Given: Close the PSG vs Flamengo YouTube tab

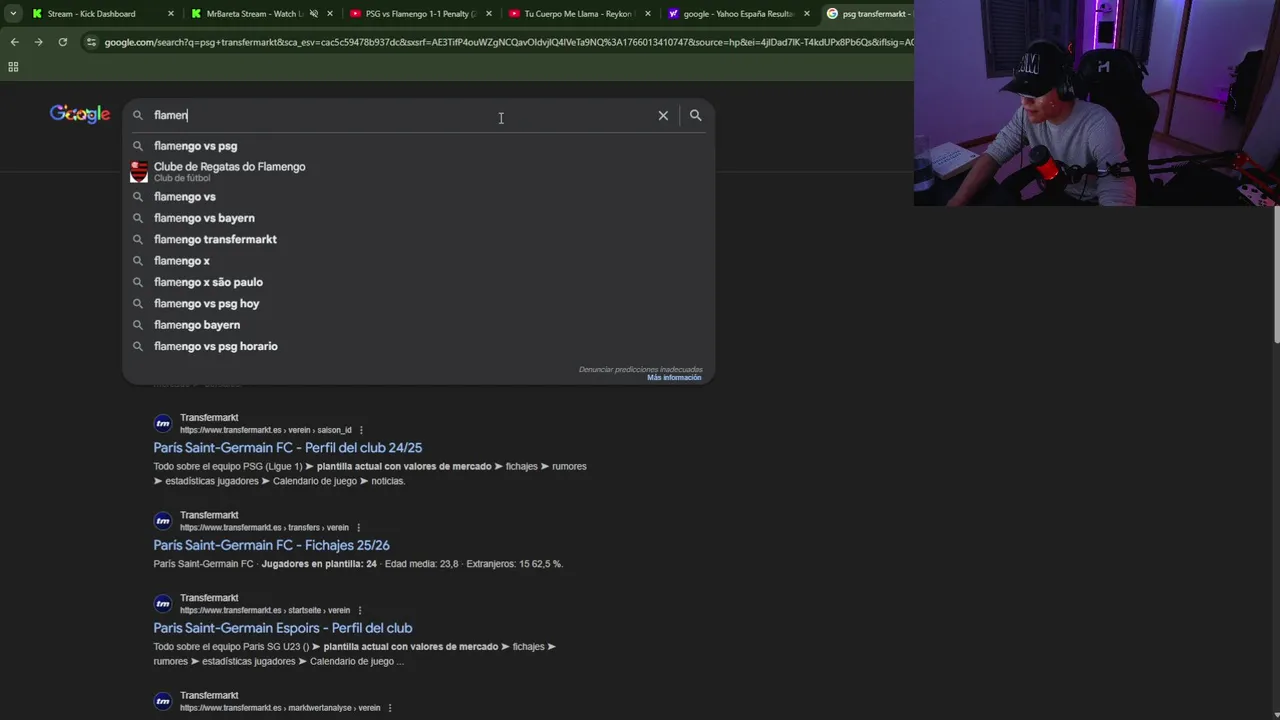Looking at the screenshot, I should pyautogui.click(x=489, y=14).
